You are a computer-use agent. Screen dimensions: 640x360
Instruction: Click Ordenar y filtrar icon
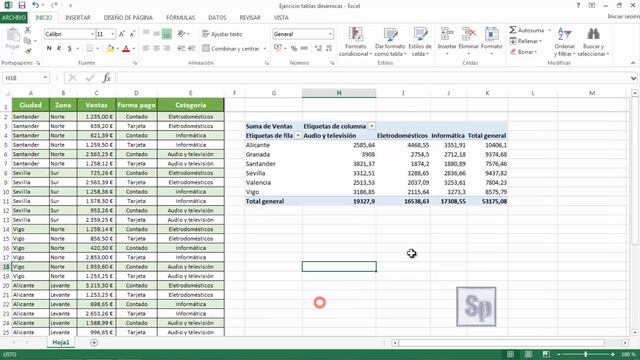564,34
